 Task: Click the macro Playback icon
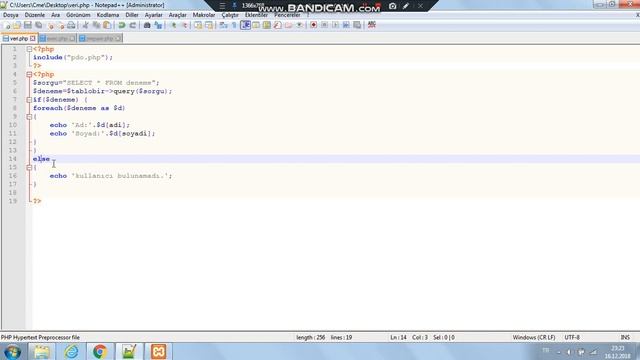[x=336, y=25]
